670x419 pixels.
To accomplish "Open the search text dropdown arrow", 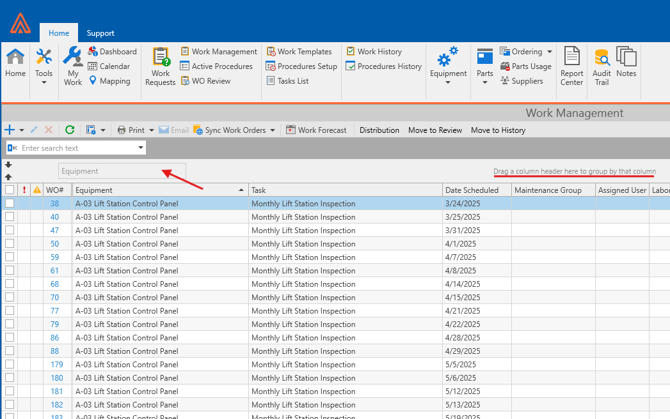I will 141,148.
